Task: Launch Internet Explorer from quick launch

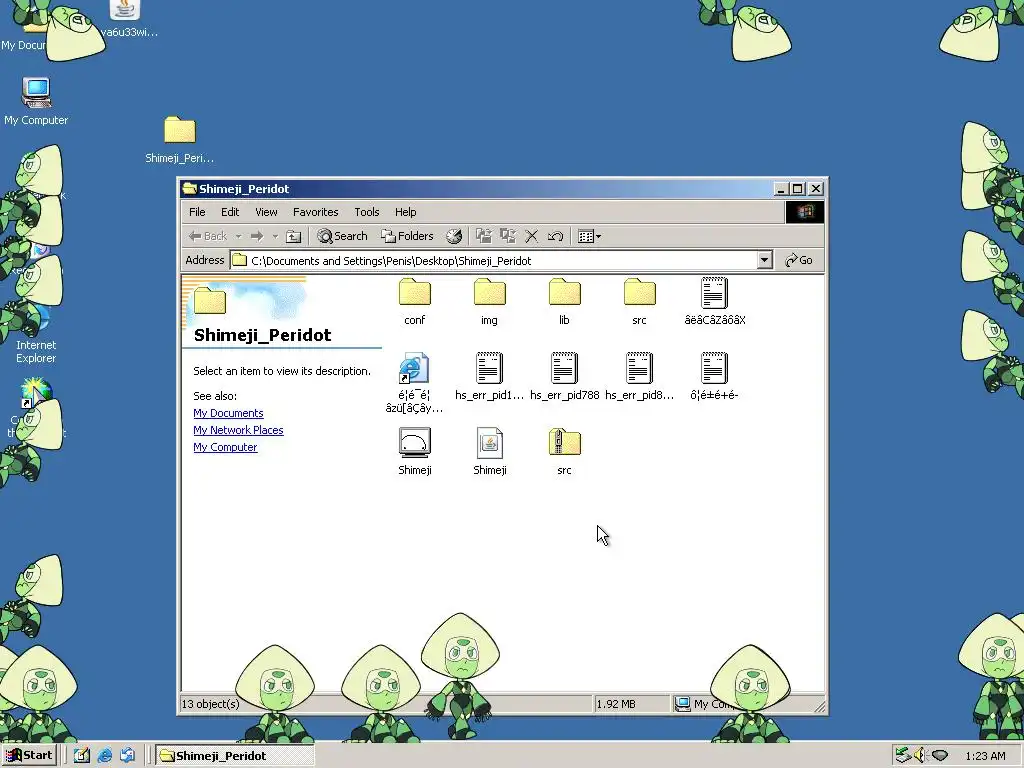Action: click(104, 756)
